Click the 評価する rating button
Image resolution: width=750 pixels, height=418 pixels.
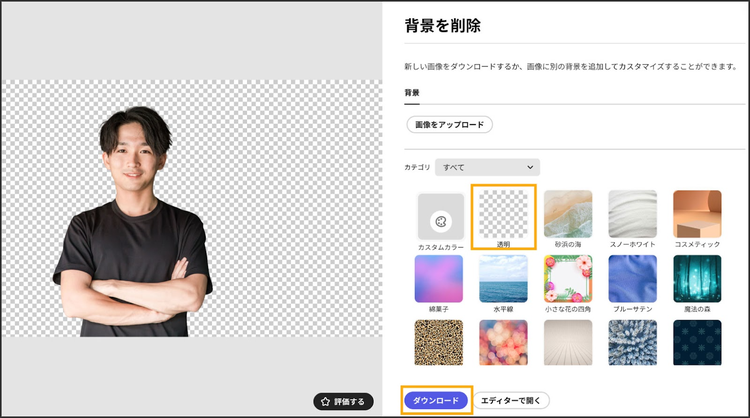pos(343,402)
